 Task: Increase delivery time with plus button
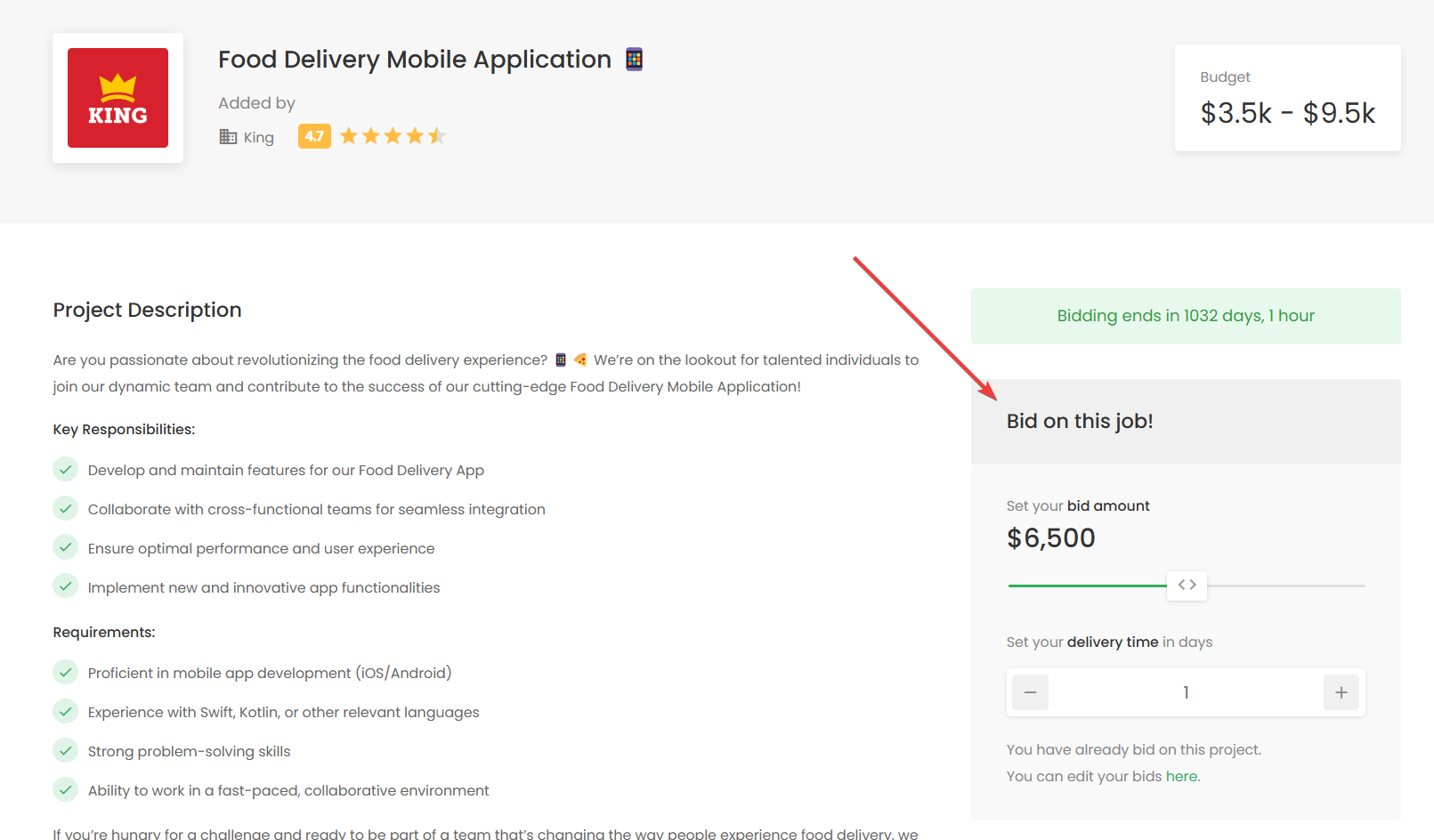[x=1341, y=692]
